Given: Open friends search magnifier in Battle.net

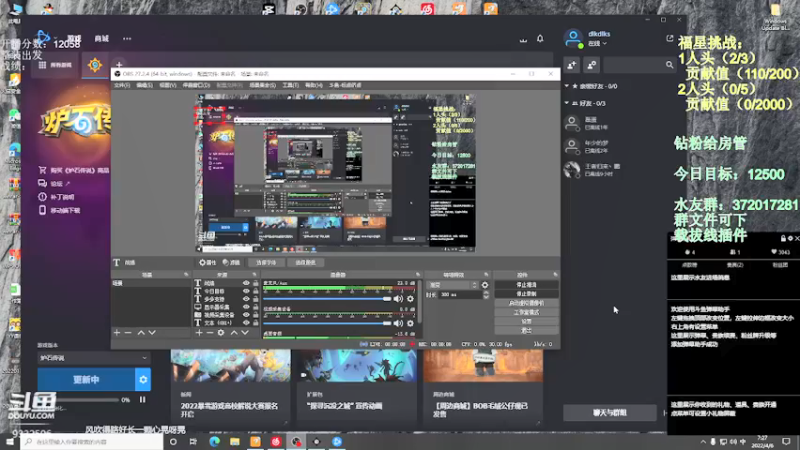Looking at the screenshot, I should [x=669, y=65].
